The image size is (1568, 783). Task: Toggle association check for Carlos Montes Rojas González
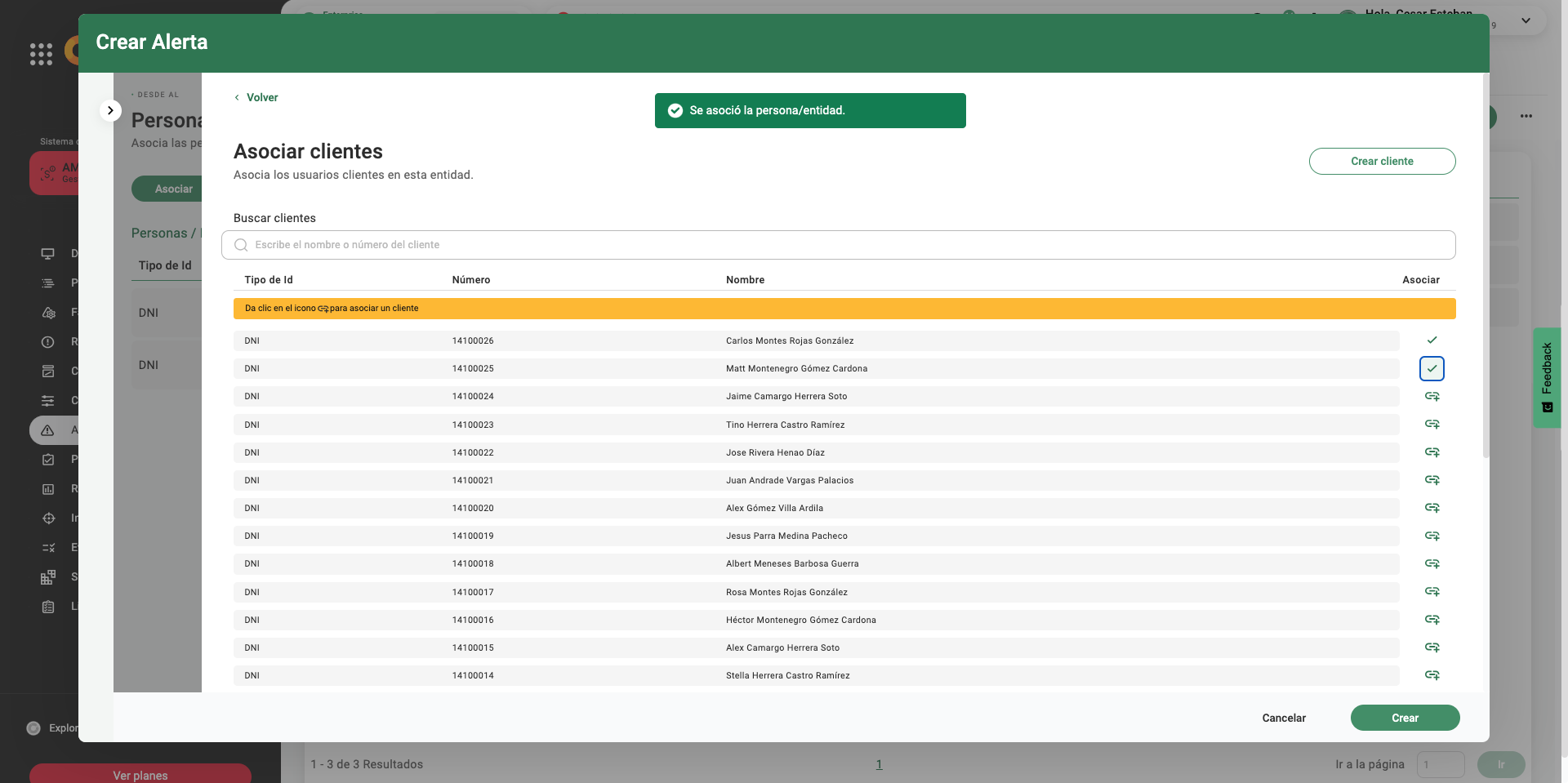(x=1432, y=340)
